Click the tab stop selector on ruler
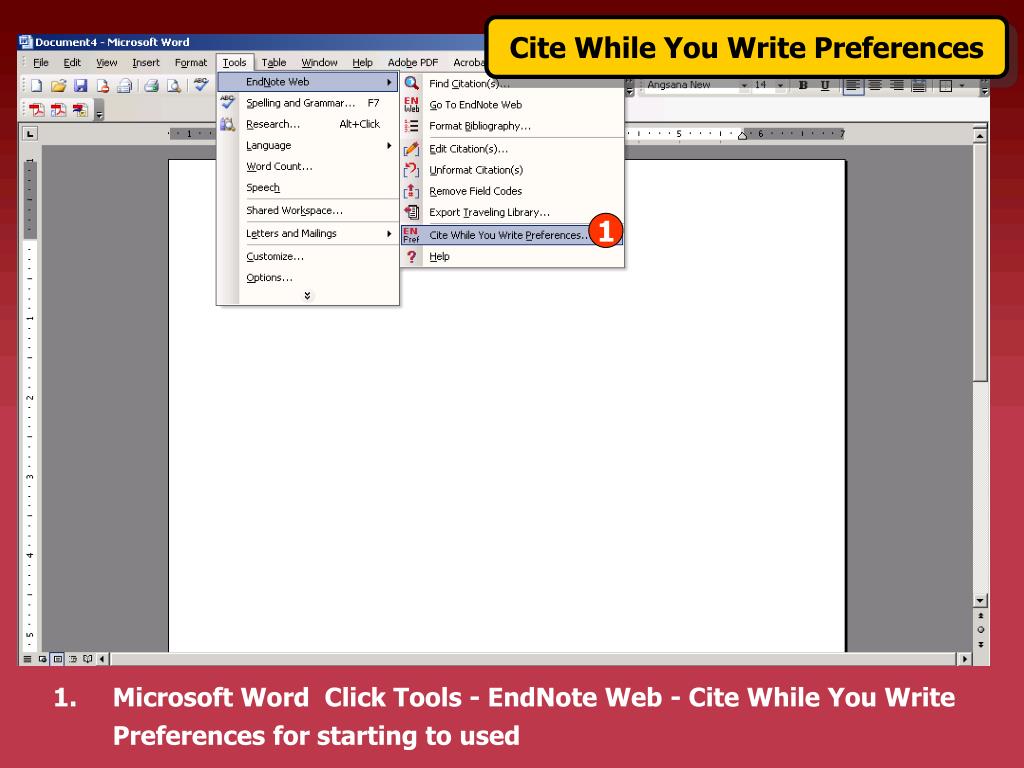Viewport: 1024px width, 768px height. (x=30, y=134)
